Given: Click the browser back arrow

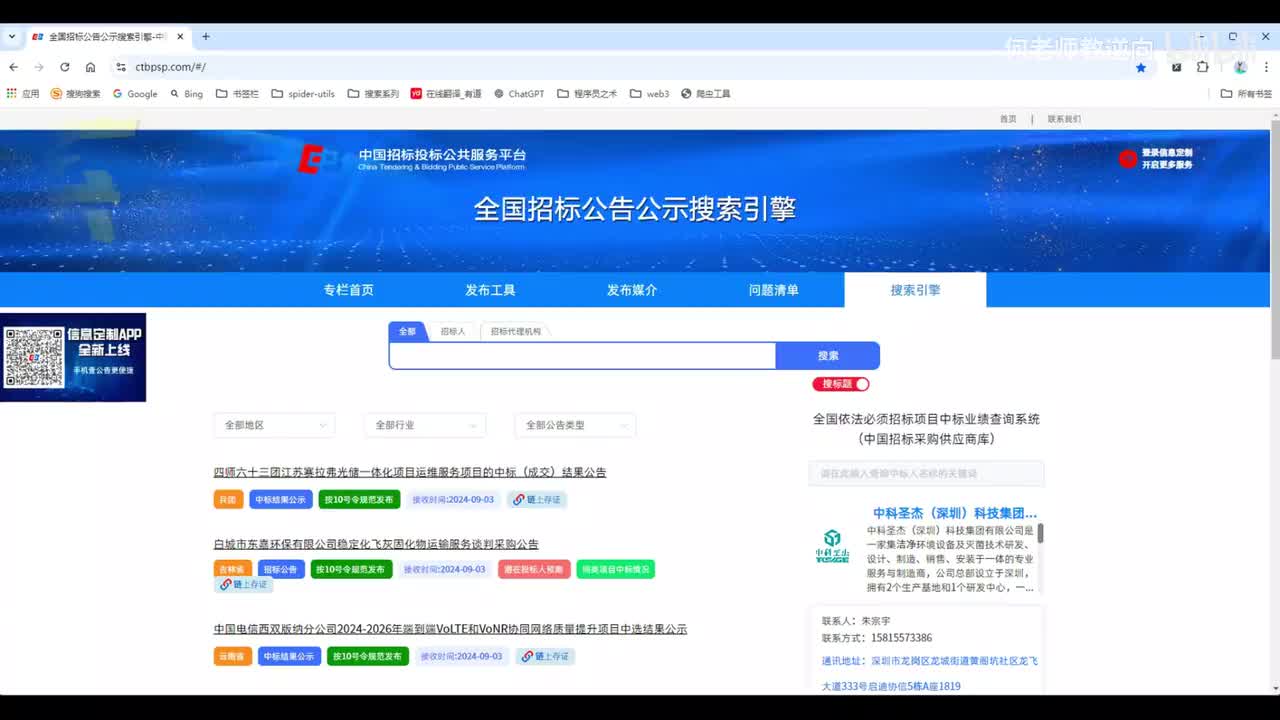Looking at the screenshot, I should point(13,67).
